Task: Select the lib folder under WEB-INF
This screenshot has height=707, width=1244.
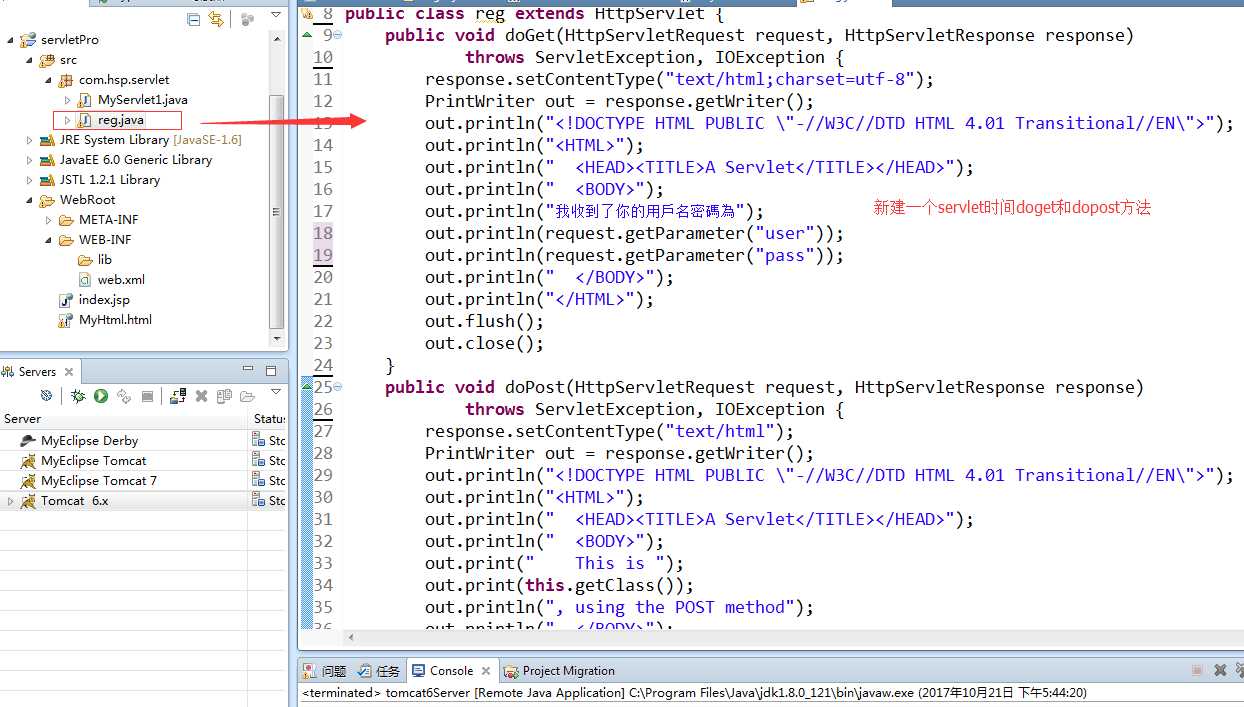Action: [x=104, y=260]
